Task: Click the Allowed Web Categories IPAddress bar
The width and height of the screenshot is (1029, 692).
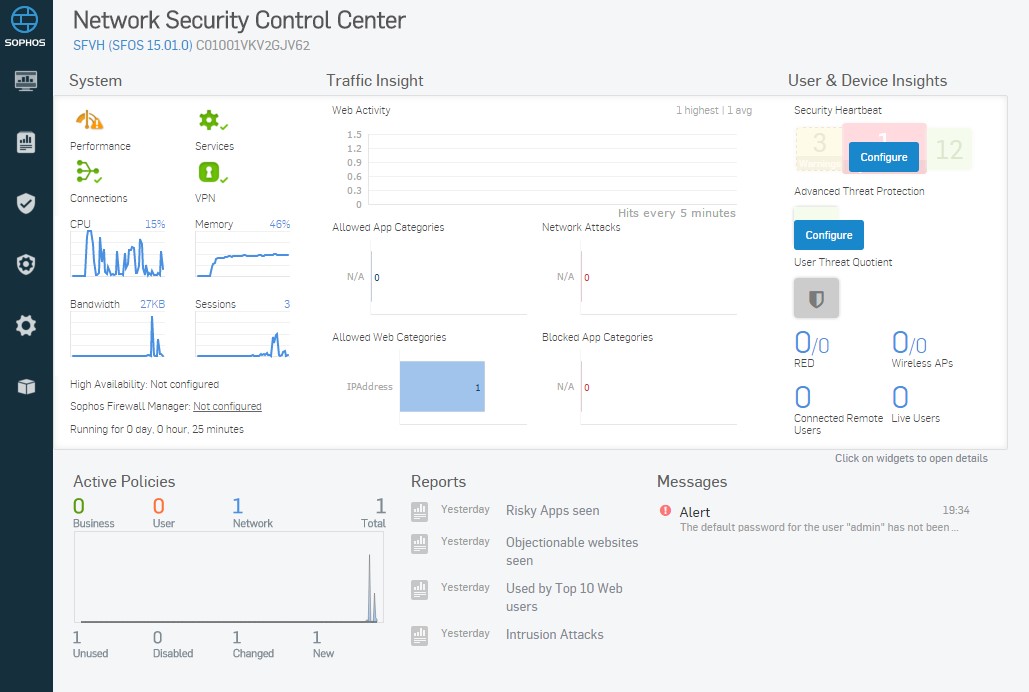Action: [442, 387]
